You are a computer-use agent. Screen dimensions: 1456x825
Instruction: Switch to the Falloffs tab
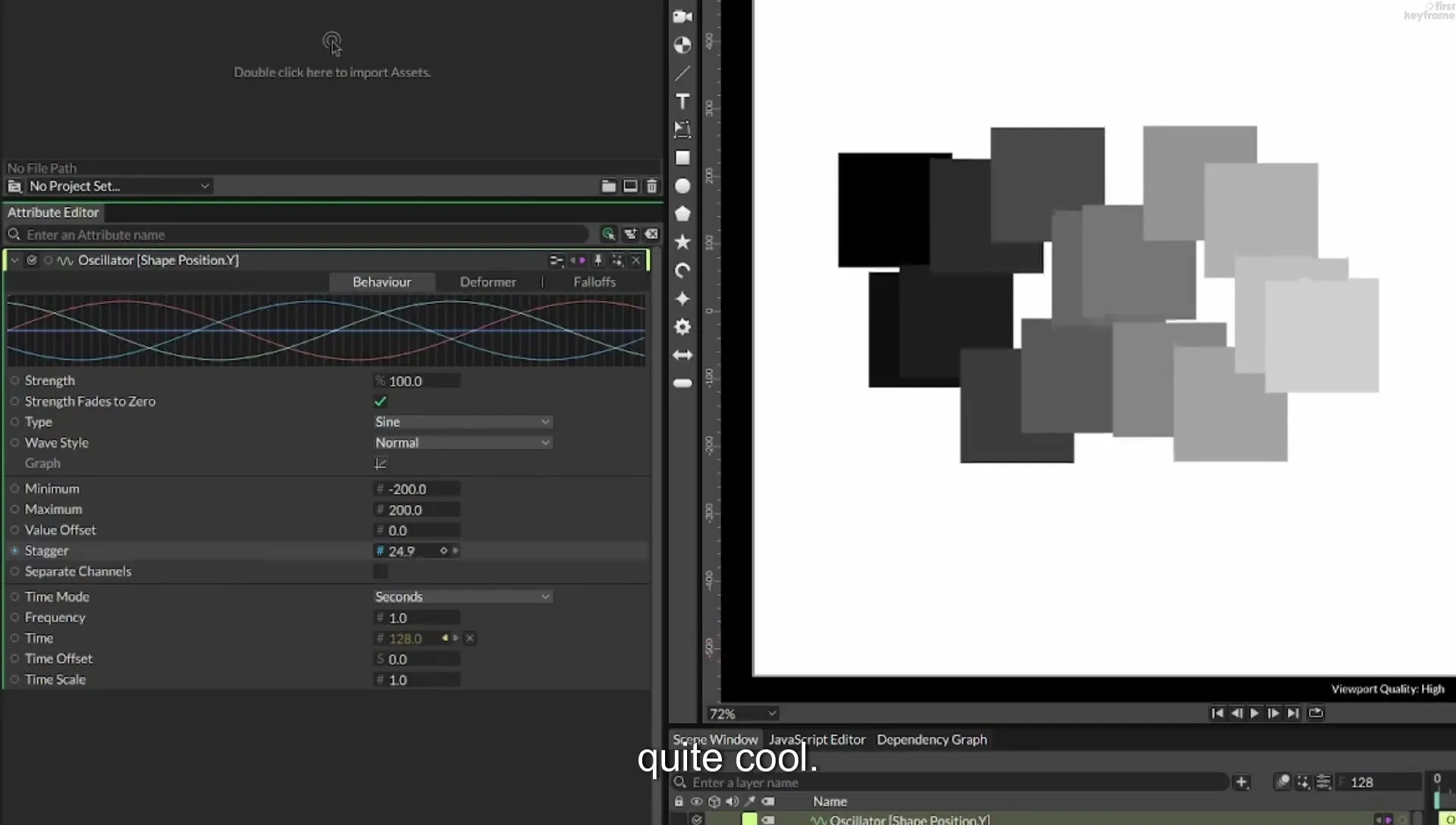[595, 282]
